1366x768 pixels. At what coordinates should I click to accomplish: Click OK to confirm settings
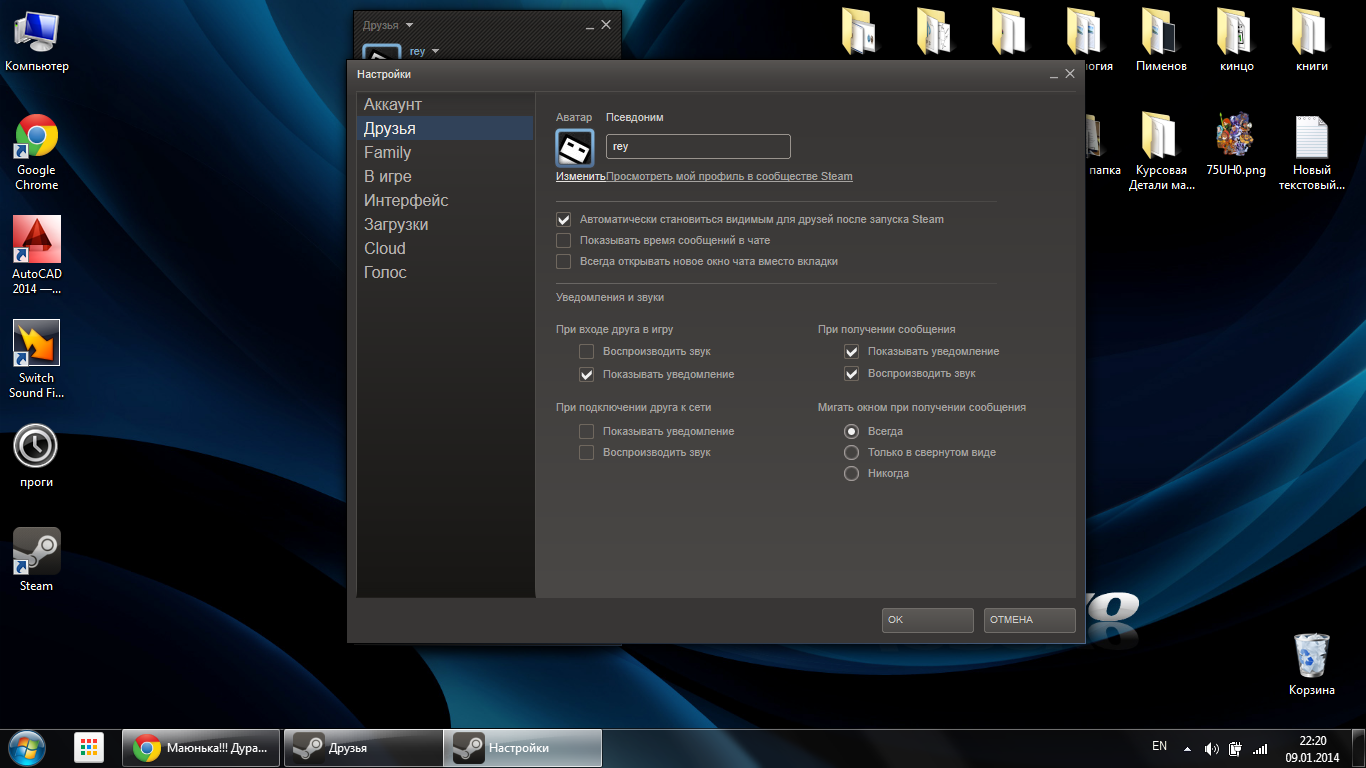[927, 620]
